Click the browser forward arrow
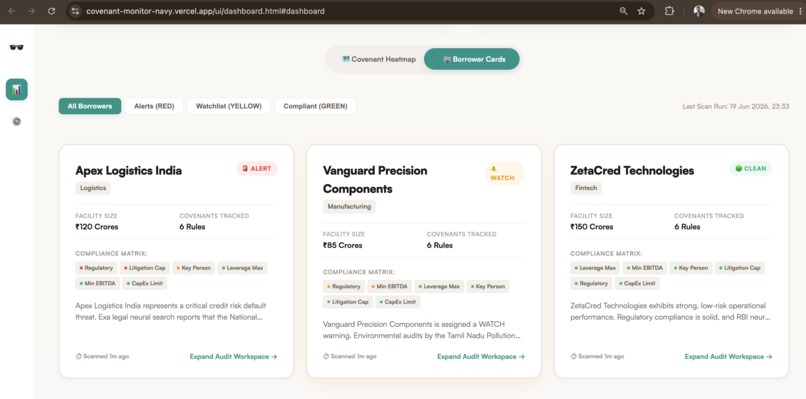 pyautogui.click(x=31, y=11)
